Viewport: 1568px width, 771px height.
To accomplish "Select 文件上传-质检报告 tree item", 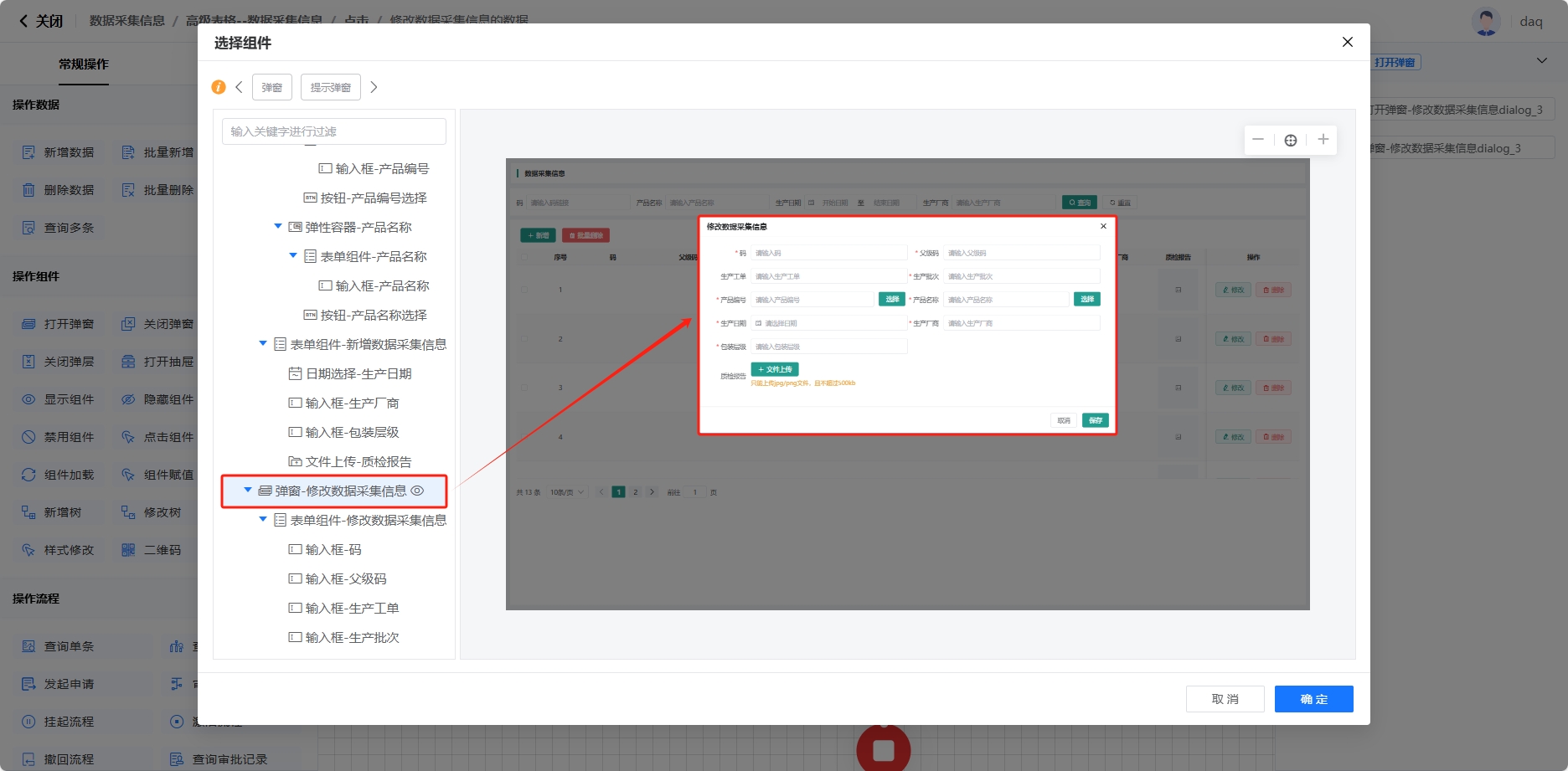I will [x=358, y=461].
